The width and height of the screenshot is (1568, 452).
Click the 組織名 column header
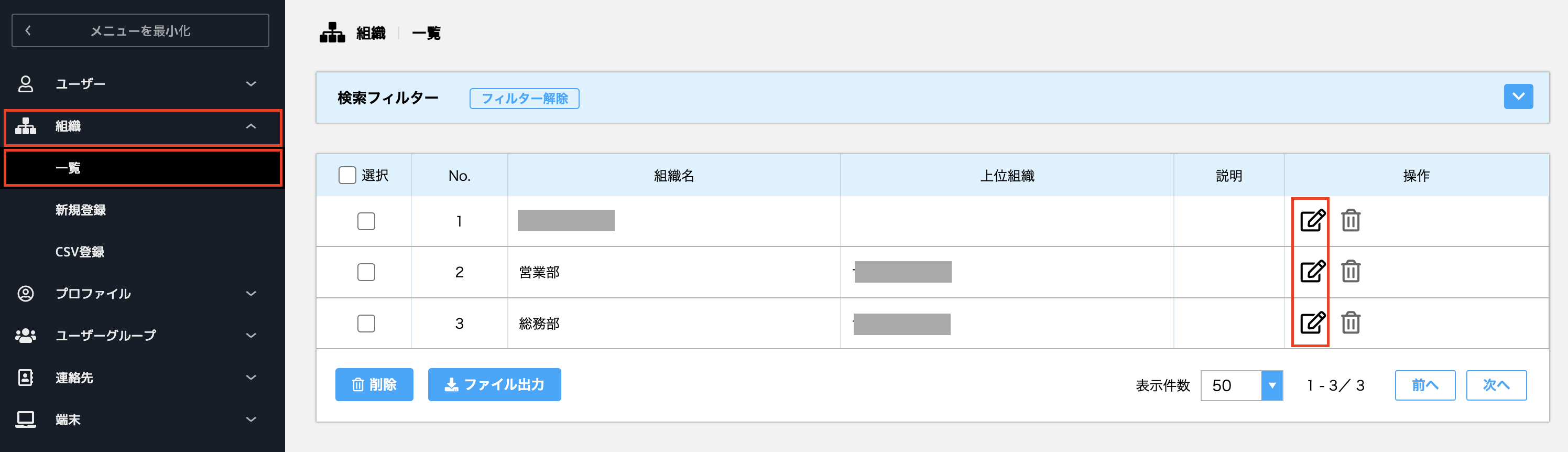(674, 176)
